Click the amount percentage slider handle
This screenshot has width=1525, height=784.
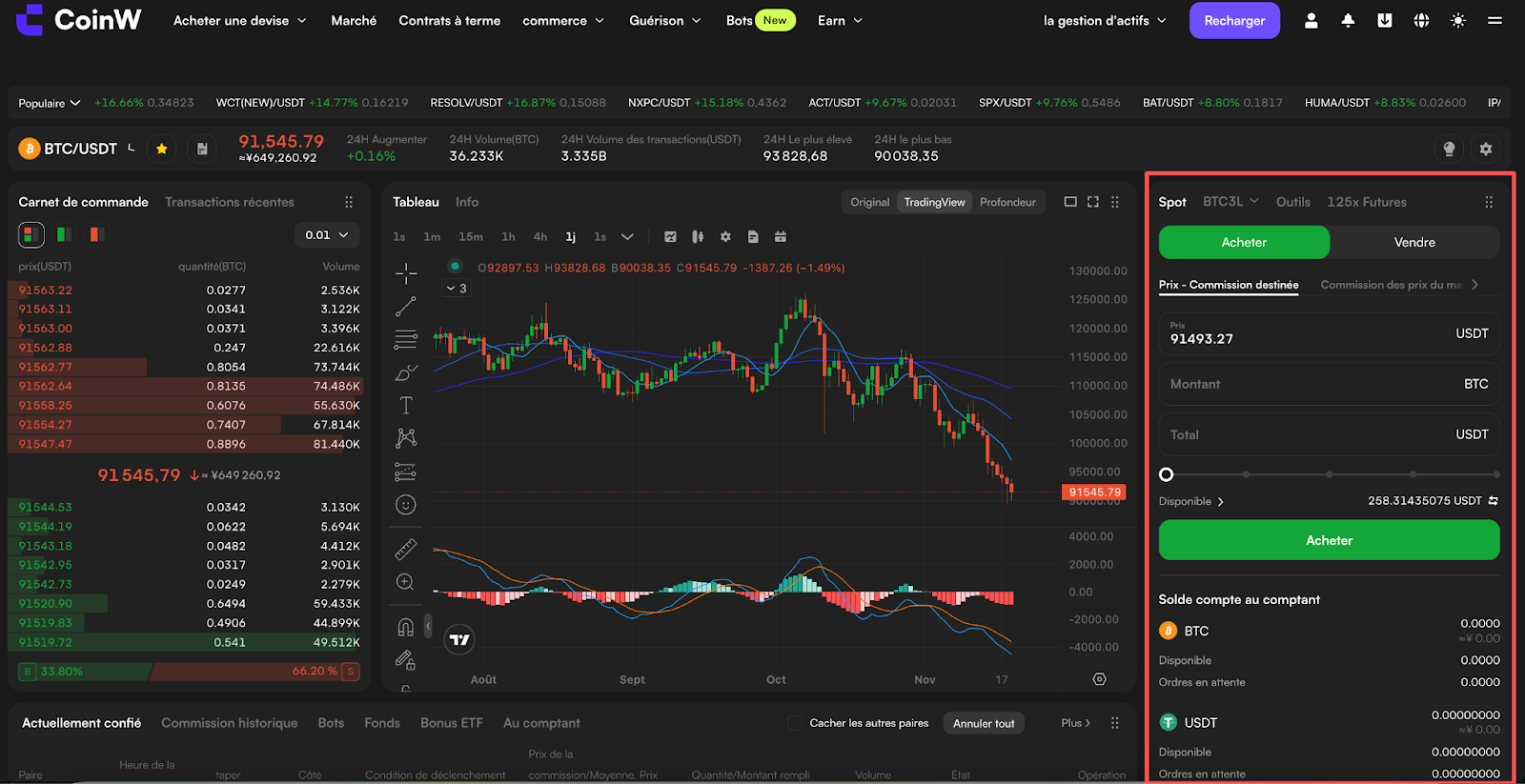coord(1166,474)
